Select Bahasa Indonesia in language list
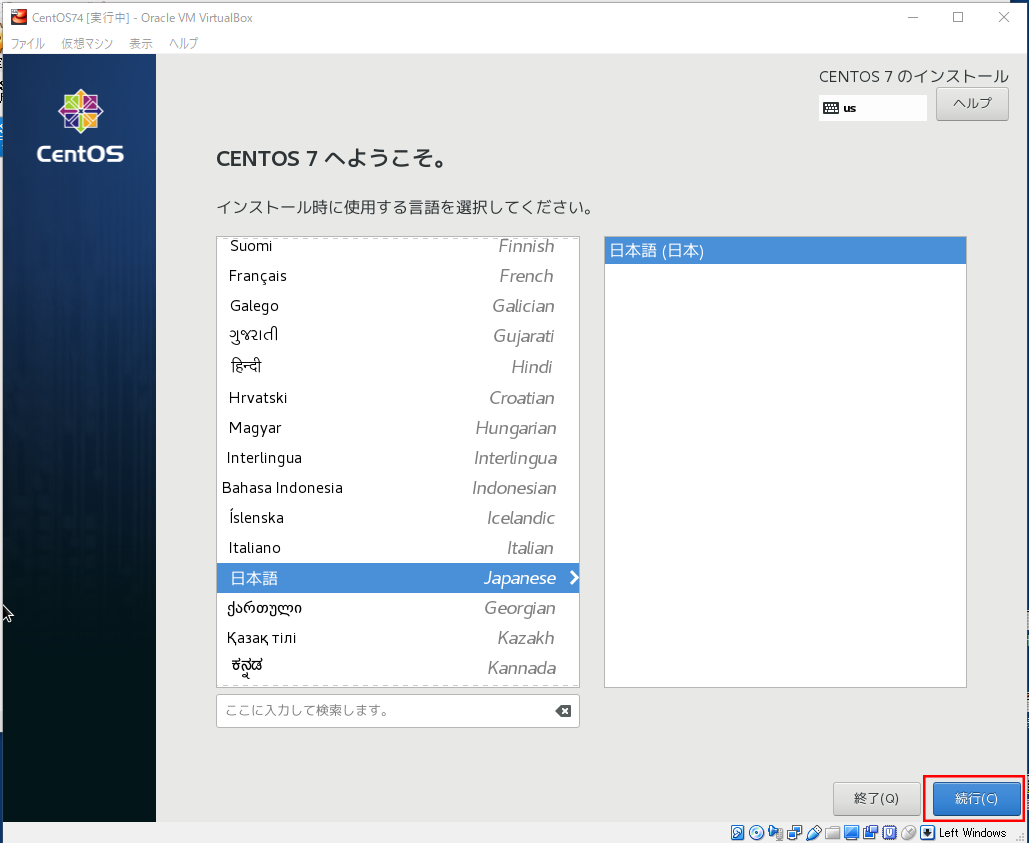 click(x=398, y=488)
